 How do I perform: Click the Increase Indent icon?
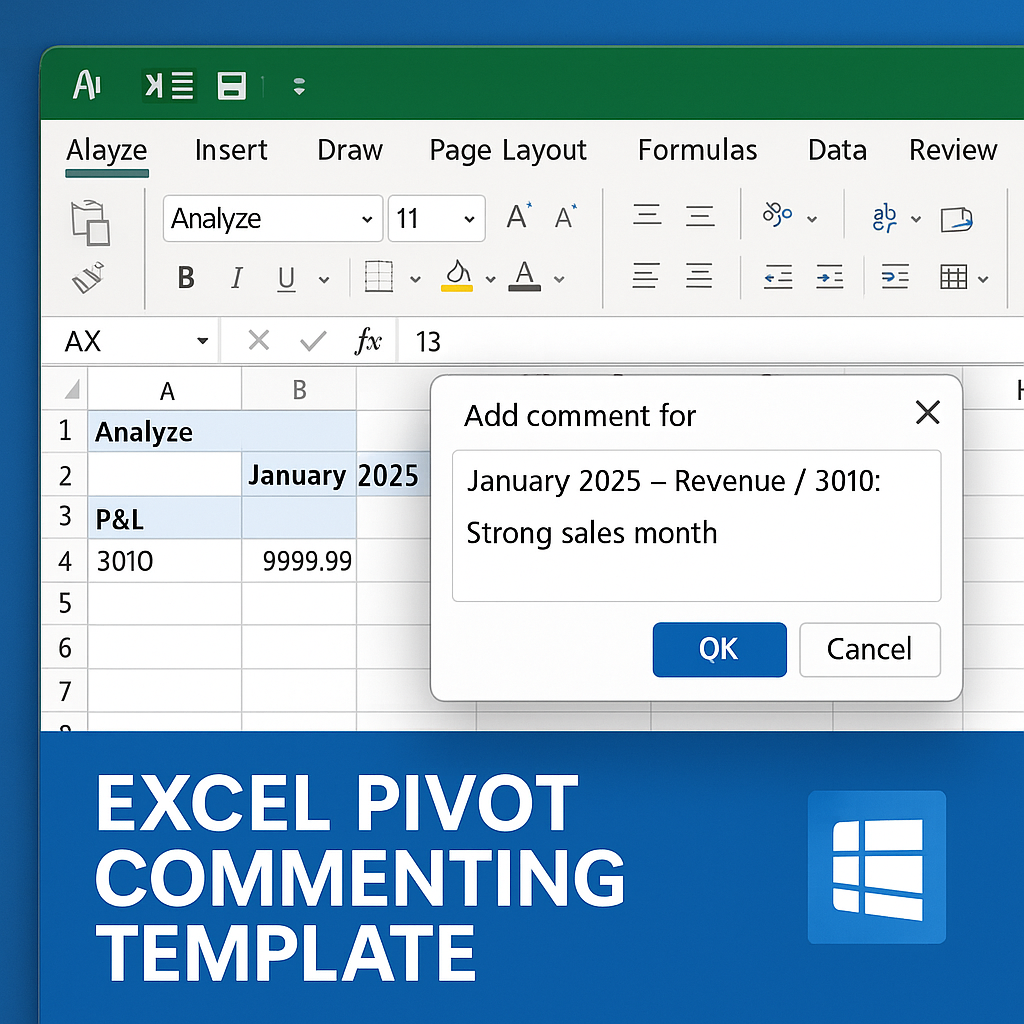coord(829,277)
